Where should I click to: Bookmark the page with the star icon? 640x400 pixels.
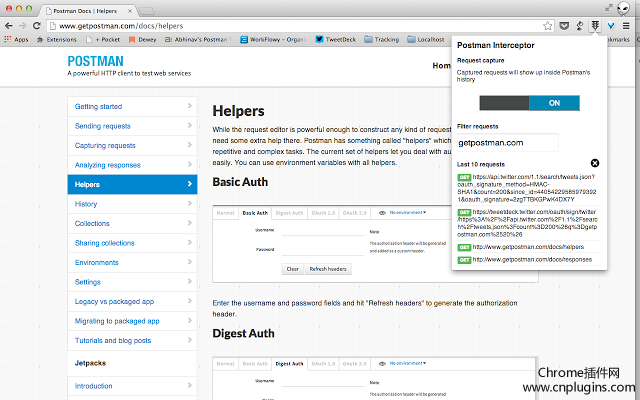(x=547, y=26)
